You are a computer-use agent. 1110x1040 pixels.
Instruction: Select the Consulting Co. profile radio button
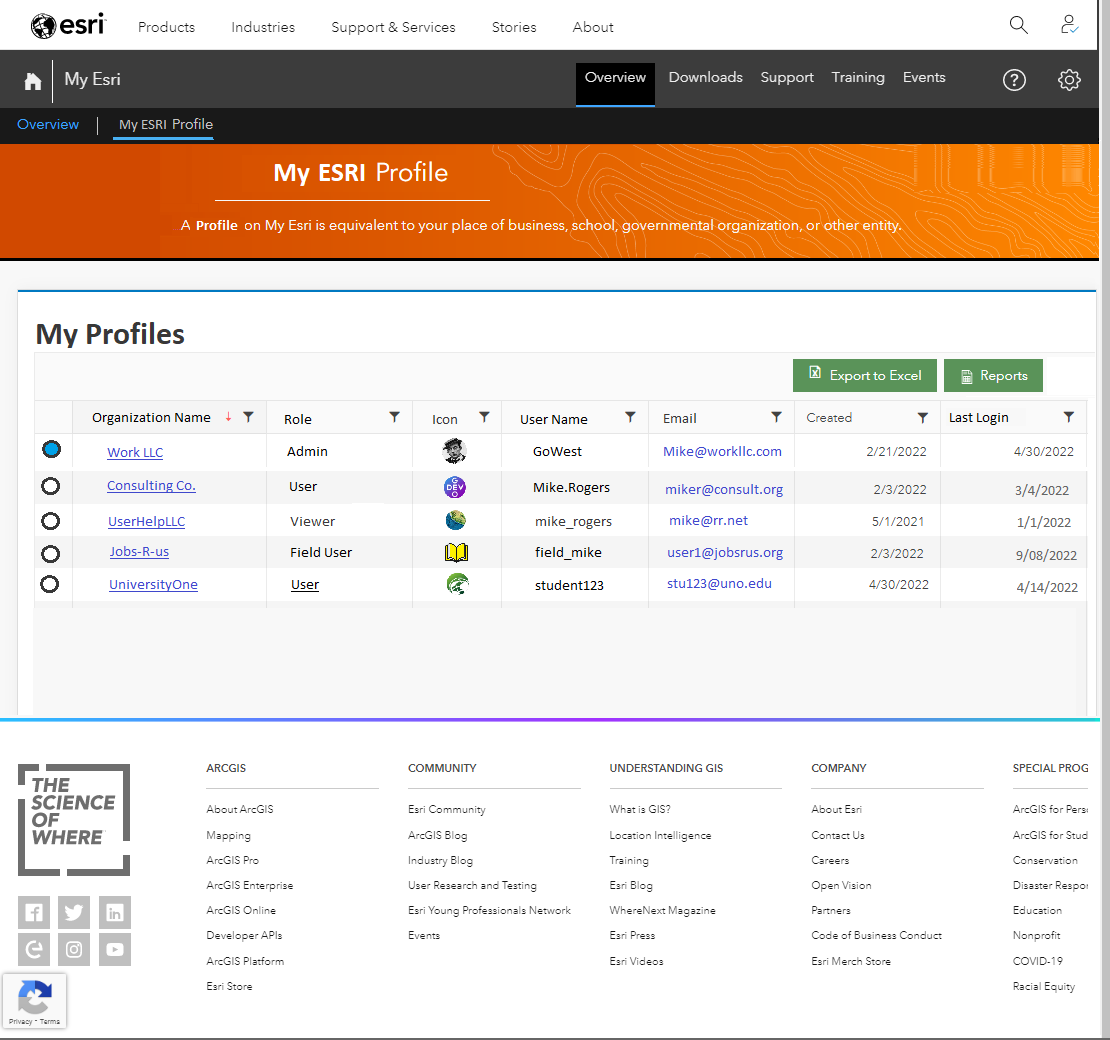click(51, 486)
